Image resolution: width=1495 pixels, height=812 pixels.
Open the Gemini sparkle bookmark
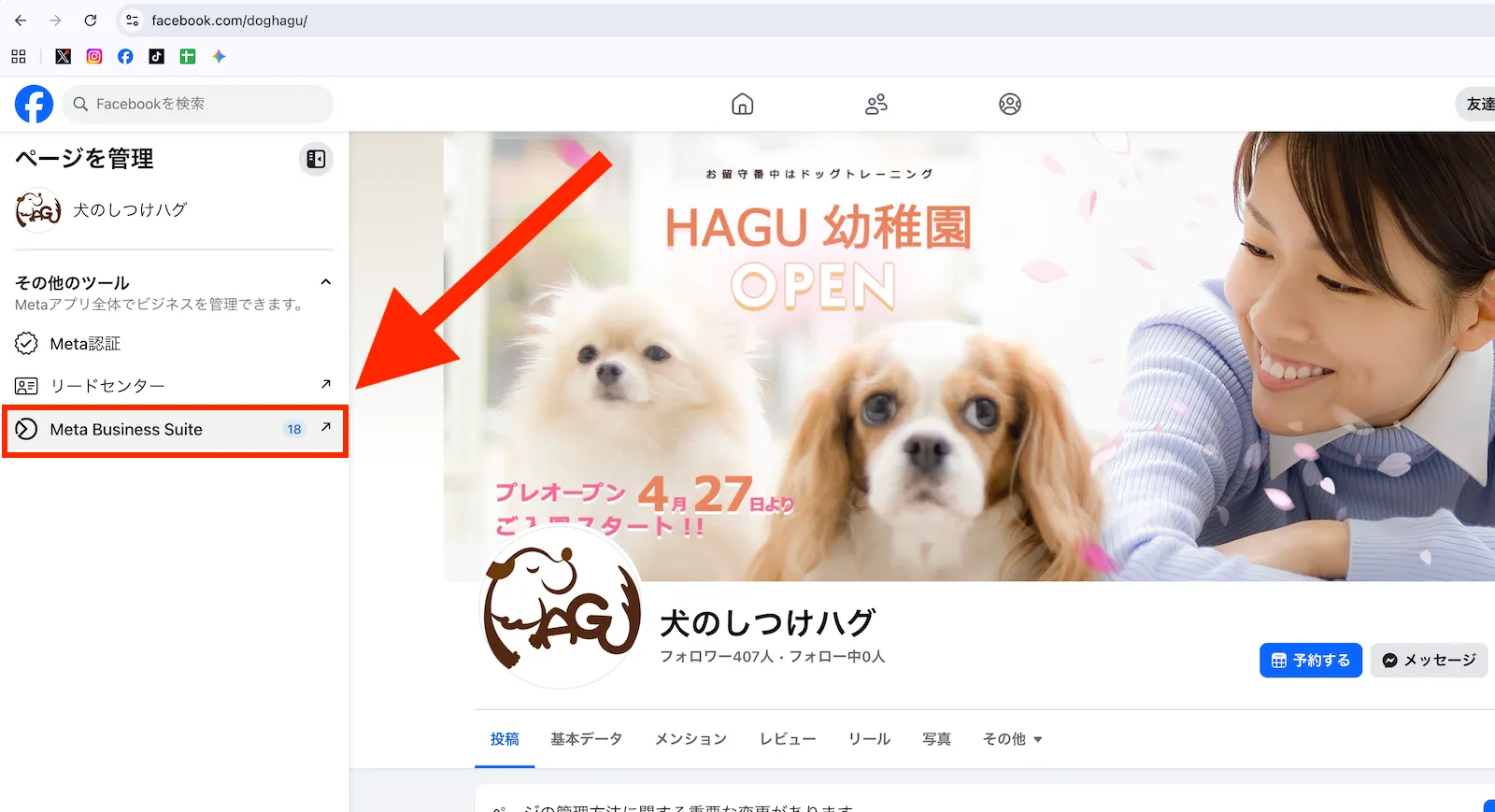coord(219,56)
